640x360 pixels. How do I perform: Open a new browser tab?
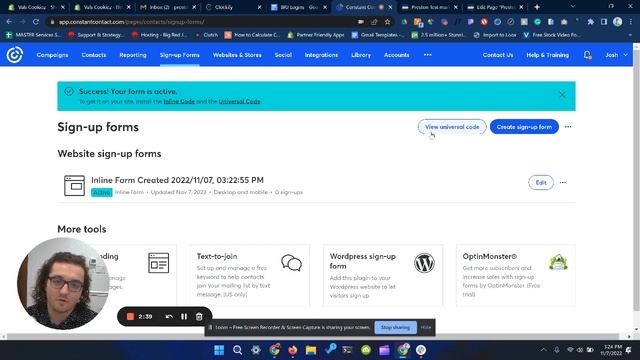tap(537, 7)
